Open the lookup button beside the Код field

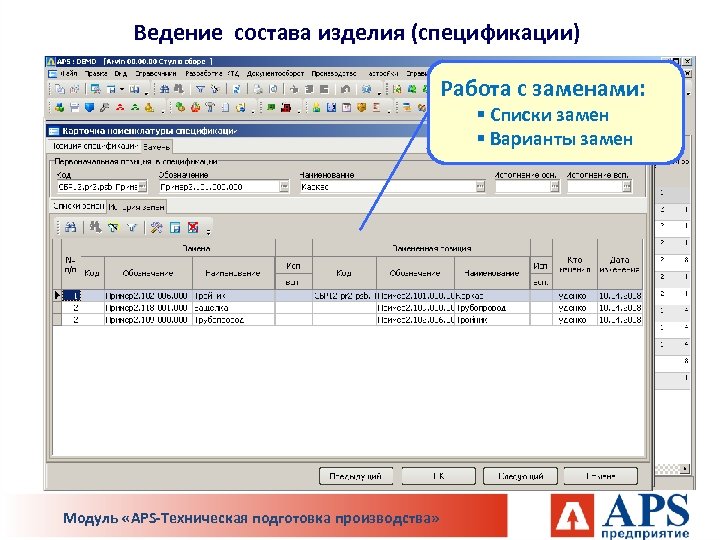[143, 186]
